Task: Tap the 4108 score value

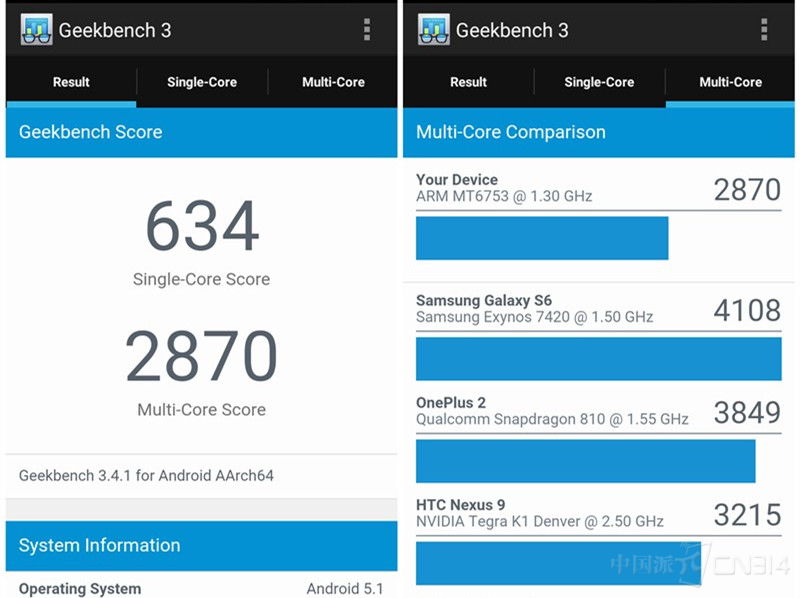Action: (x=747, y=310)
